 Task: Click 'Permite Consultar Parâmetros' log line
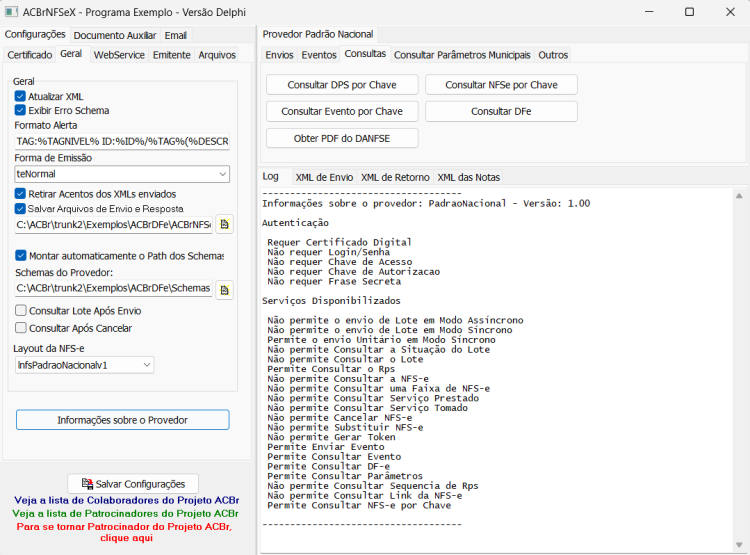pyautogui.click(x=345, y=476)
